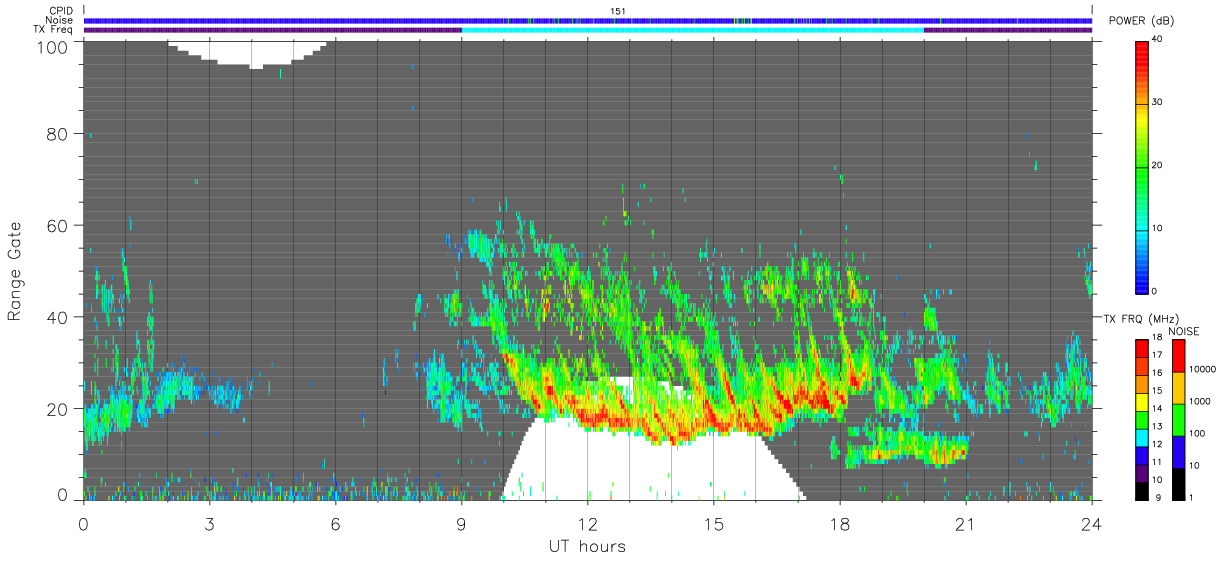Click the 10000 label in NOISE legend
1228x567 pixels.
pos(1205,368)
